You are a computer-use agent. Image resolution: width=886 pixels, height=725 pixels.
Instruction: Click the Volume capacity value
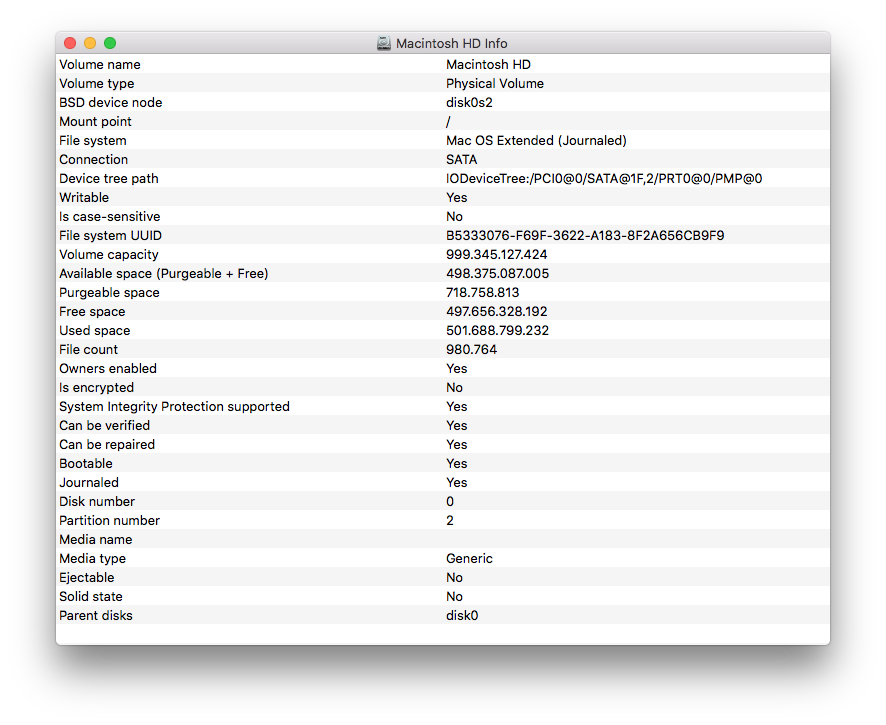point(497,254)
